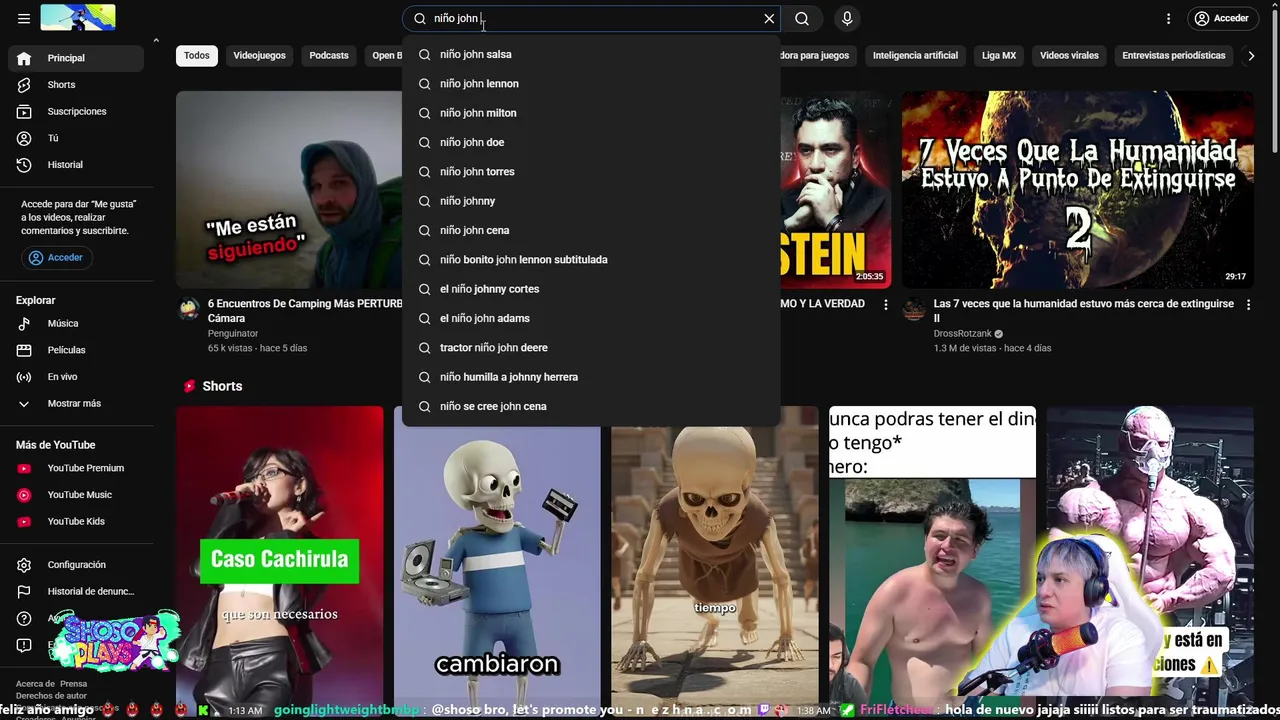Open Principal home in sidebar
Viewport: 1280px width, 720px height.
tap(76, 58)
